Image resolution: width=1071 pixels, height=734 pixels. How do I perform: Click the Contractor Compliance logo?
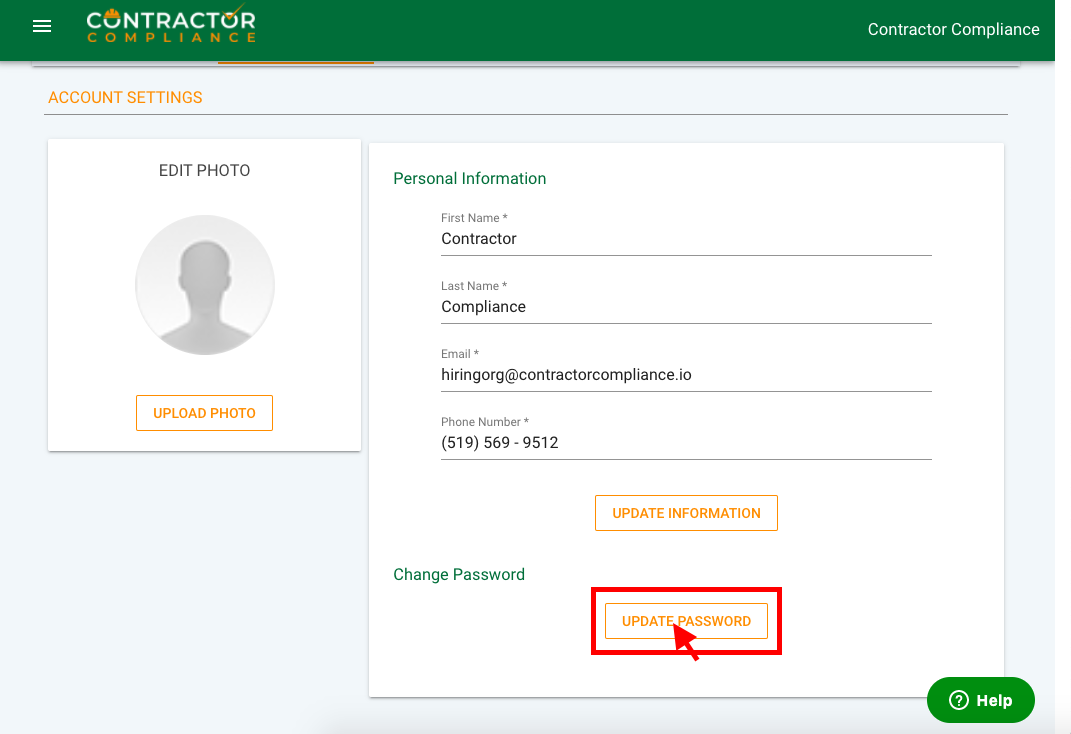pyautogui.click(x=171, y=27)
